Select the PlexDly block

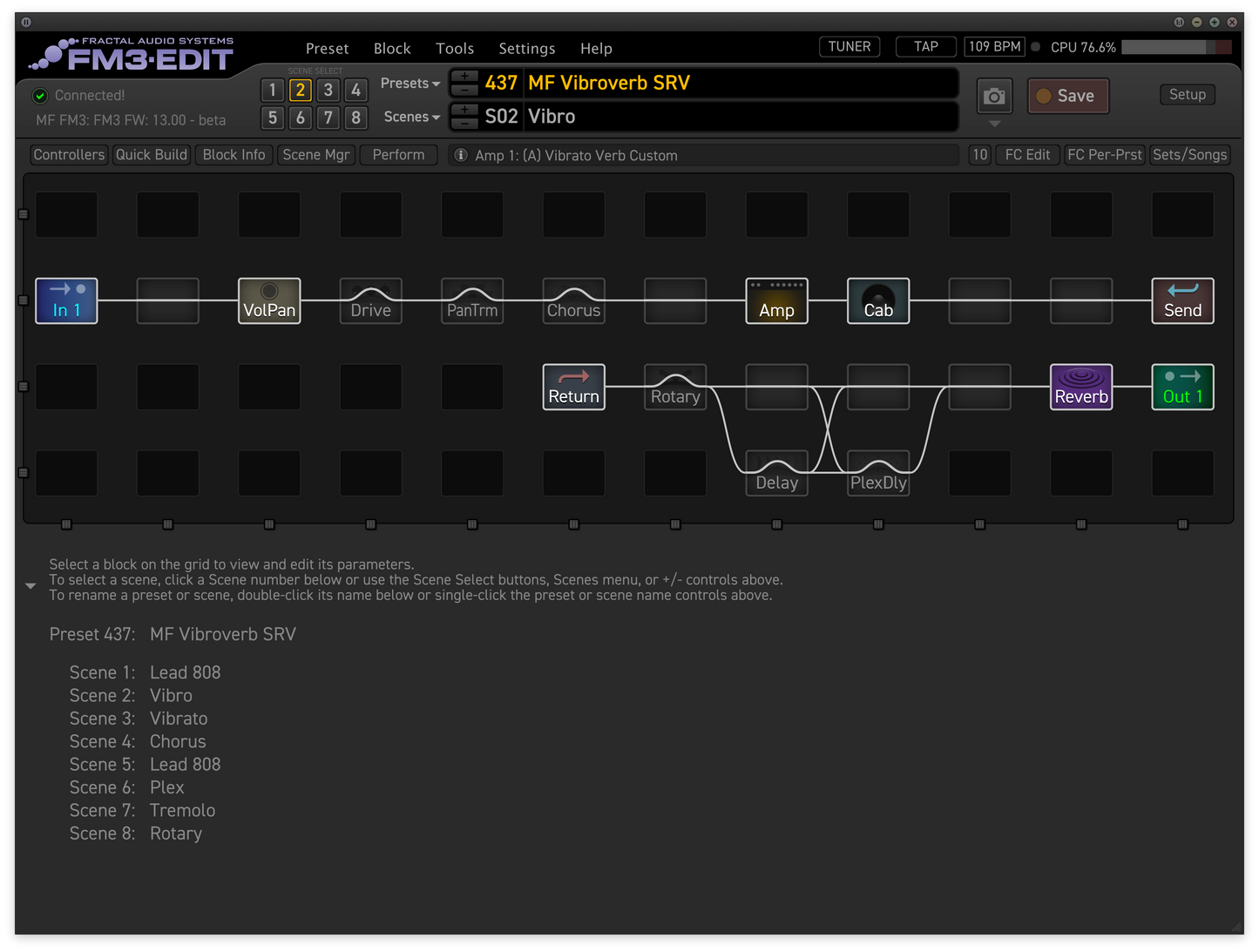[878, 473]
